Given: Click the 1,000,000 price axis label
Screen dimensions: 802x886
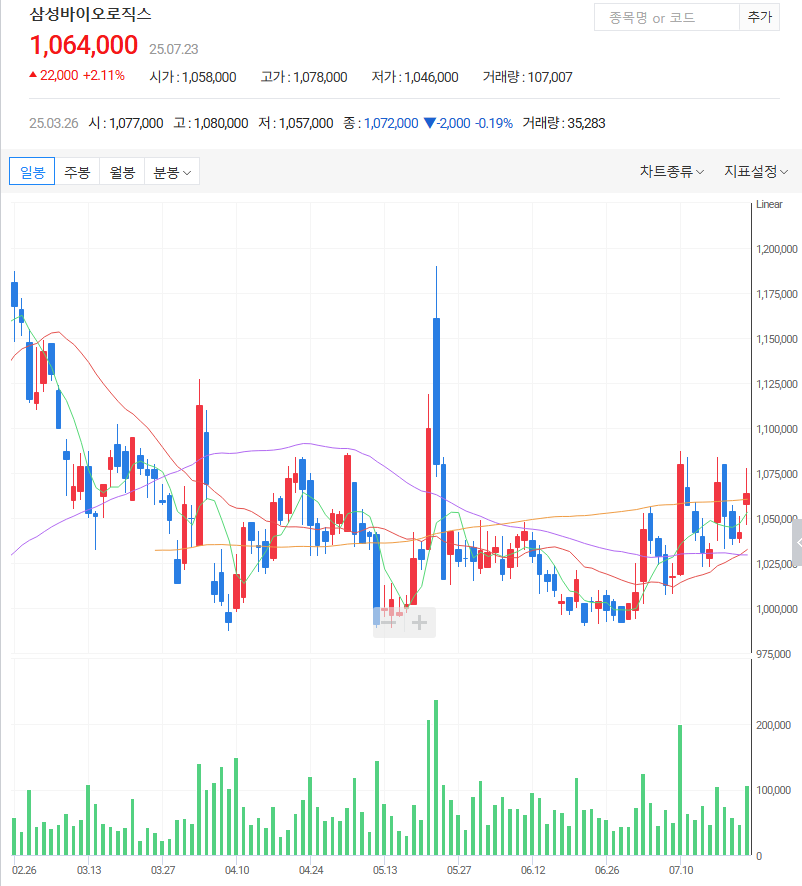Looking at the screenshot, I should tap(777, 609).
